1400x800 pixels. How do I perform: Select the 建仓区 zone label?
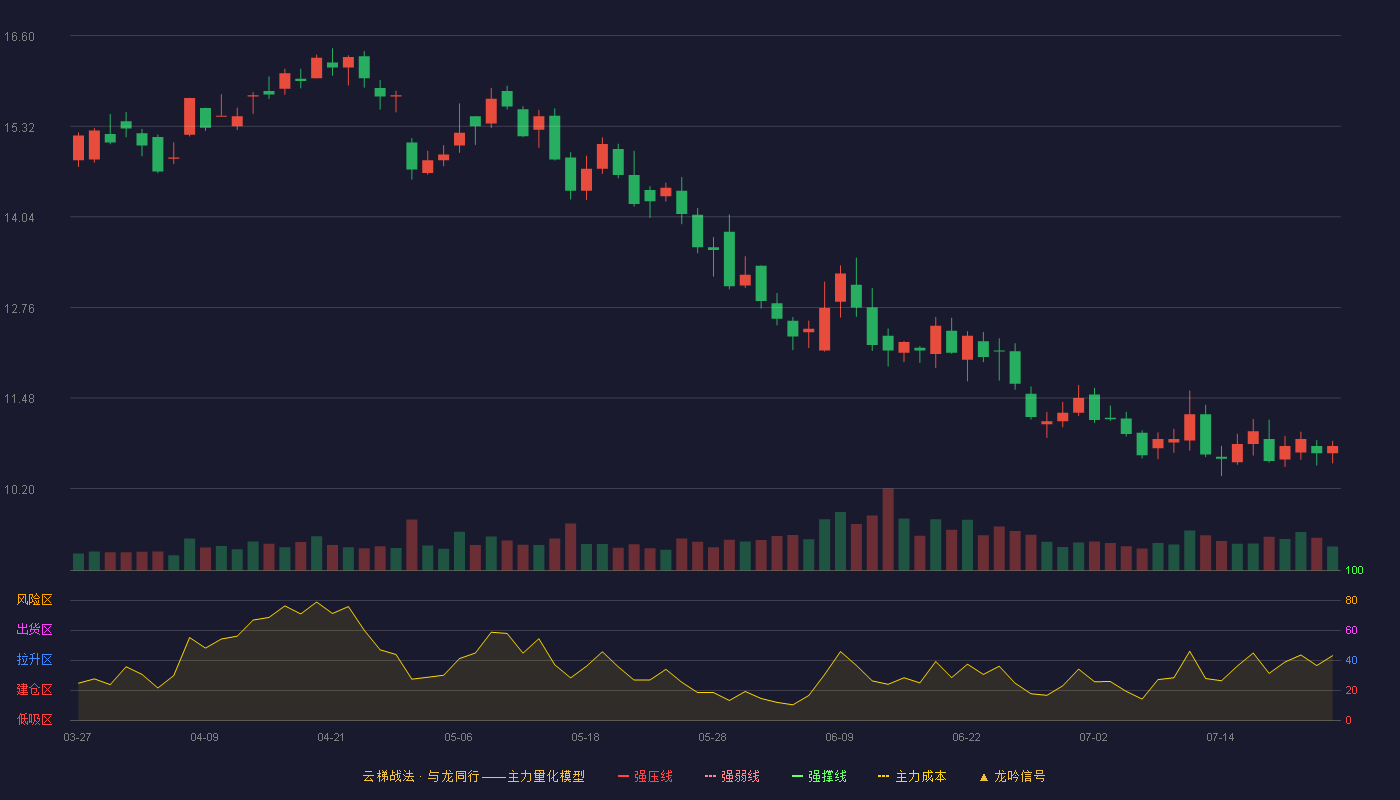click(34, 690)
